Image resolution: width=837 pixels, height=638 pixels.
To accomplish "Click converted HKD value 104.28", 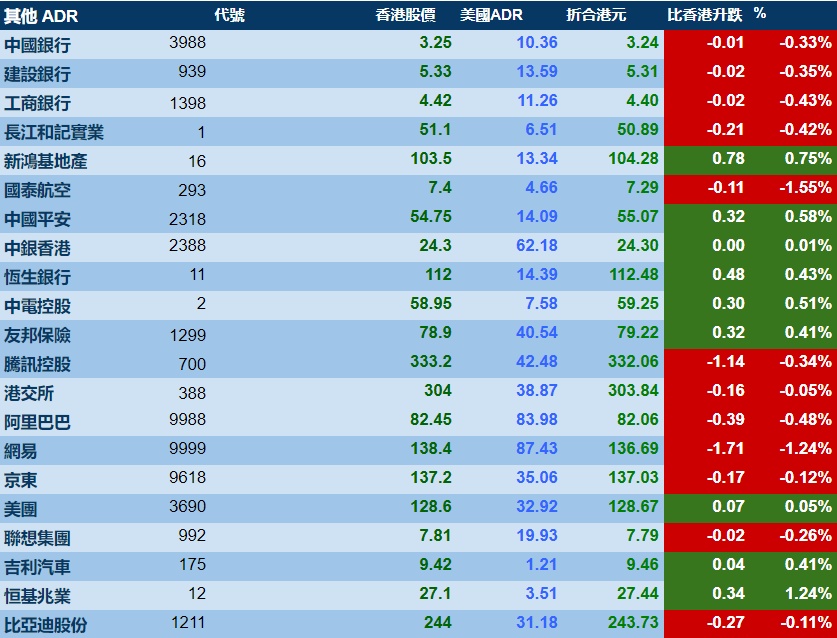I will (634, 159).
